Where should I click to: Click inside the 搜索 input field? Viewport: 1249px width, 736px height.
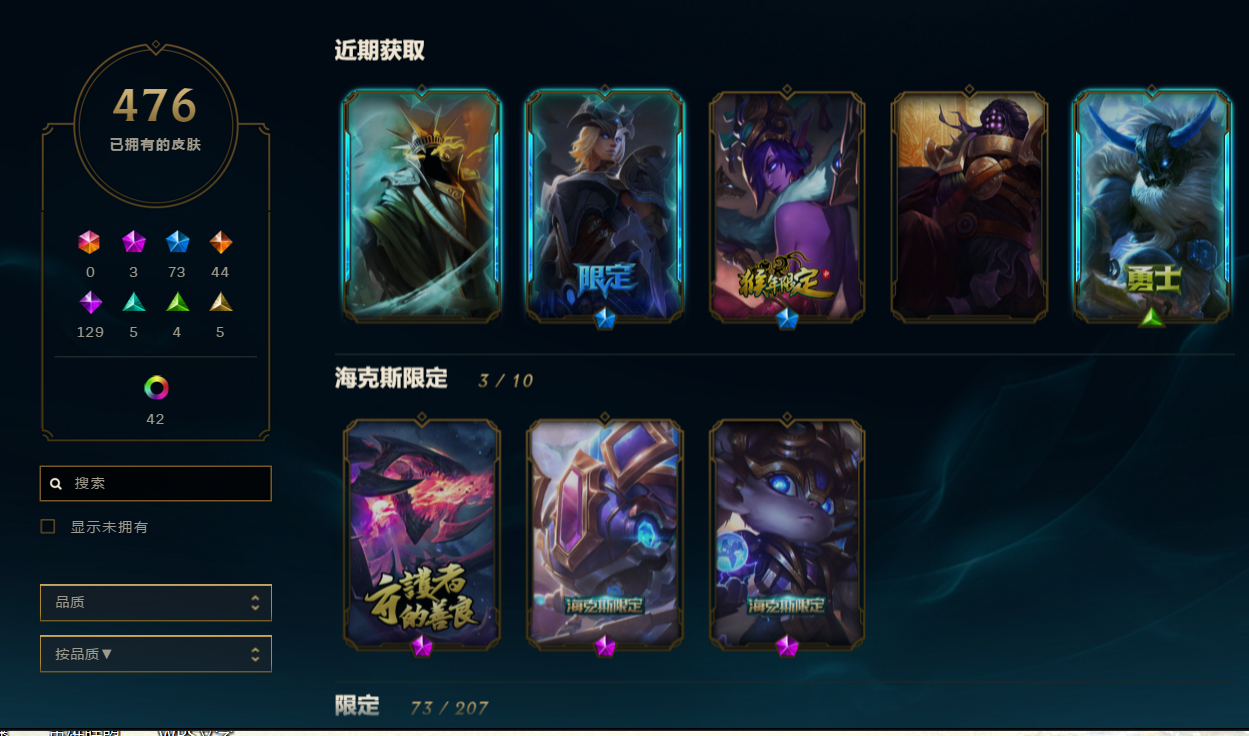point(156,483)
